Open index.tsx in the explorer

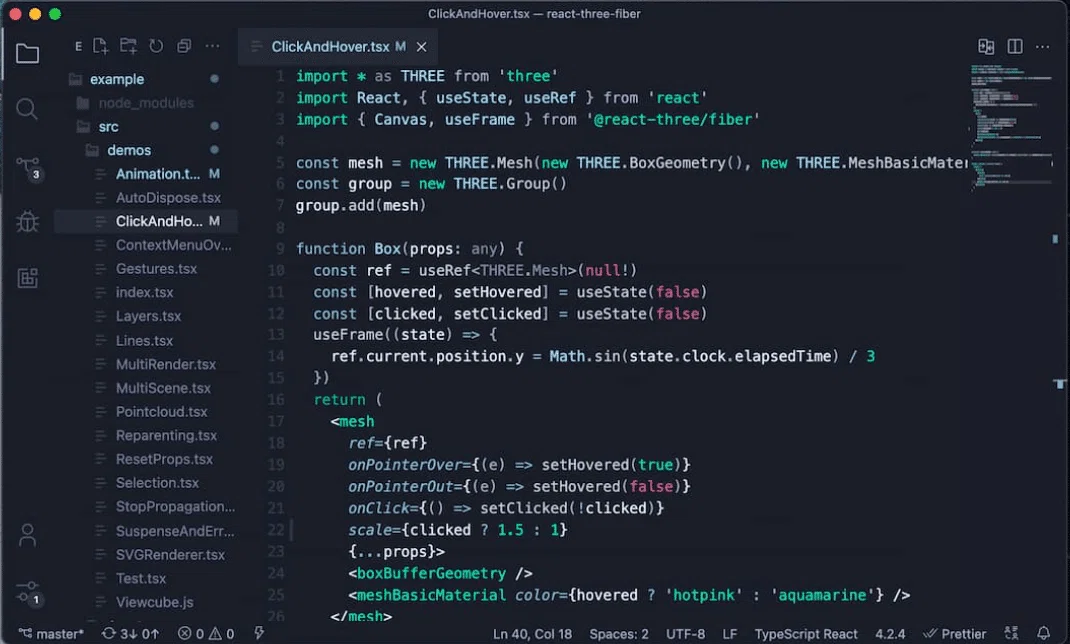point(146,293)
